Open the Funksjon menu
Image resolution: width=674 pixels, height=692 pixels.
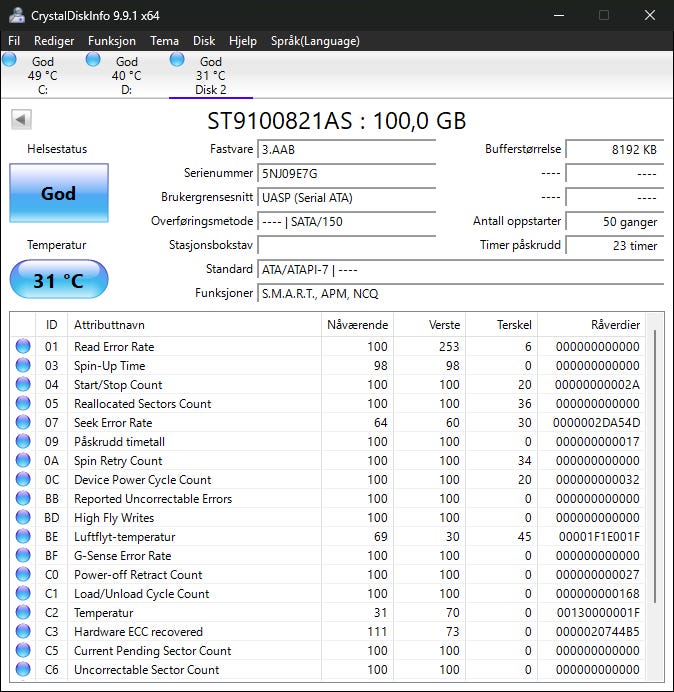tap(112, 41)
